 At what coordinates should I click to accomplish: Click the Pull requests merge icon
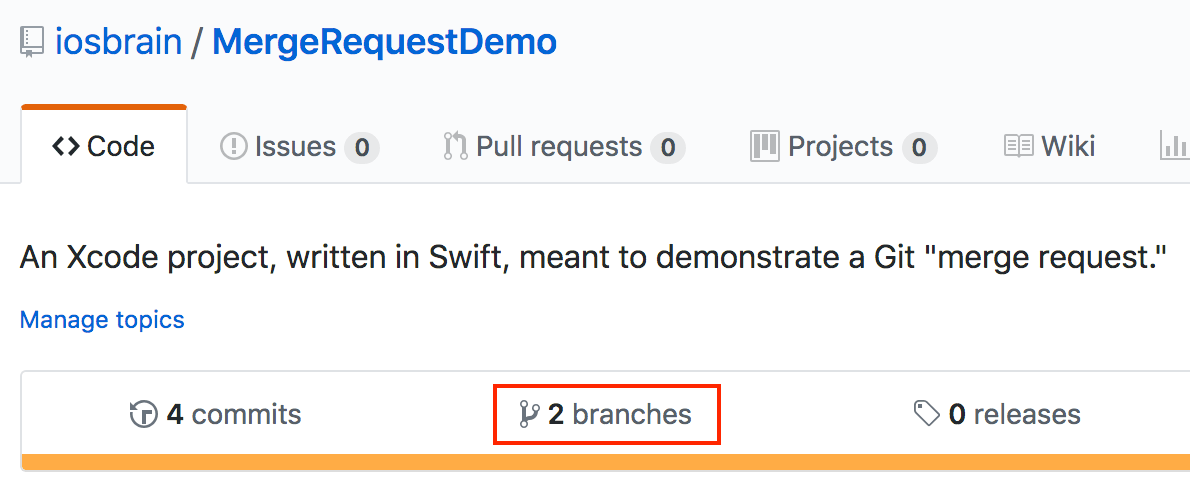point(455,147)
